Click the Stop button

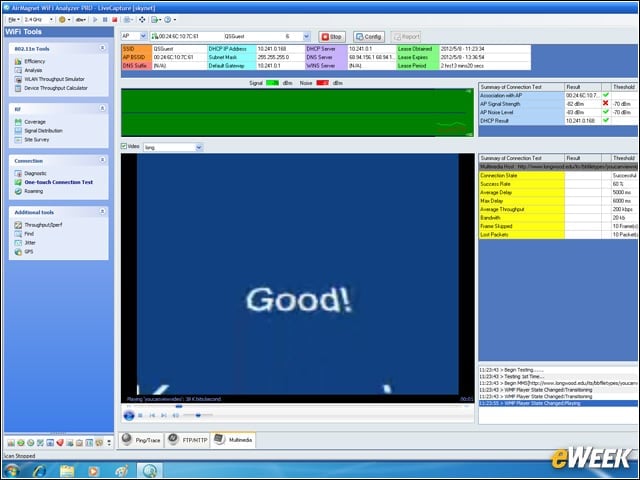(x=332, y=37)
